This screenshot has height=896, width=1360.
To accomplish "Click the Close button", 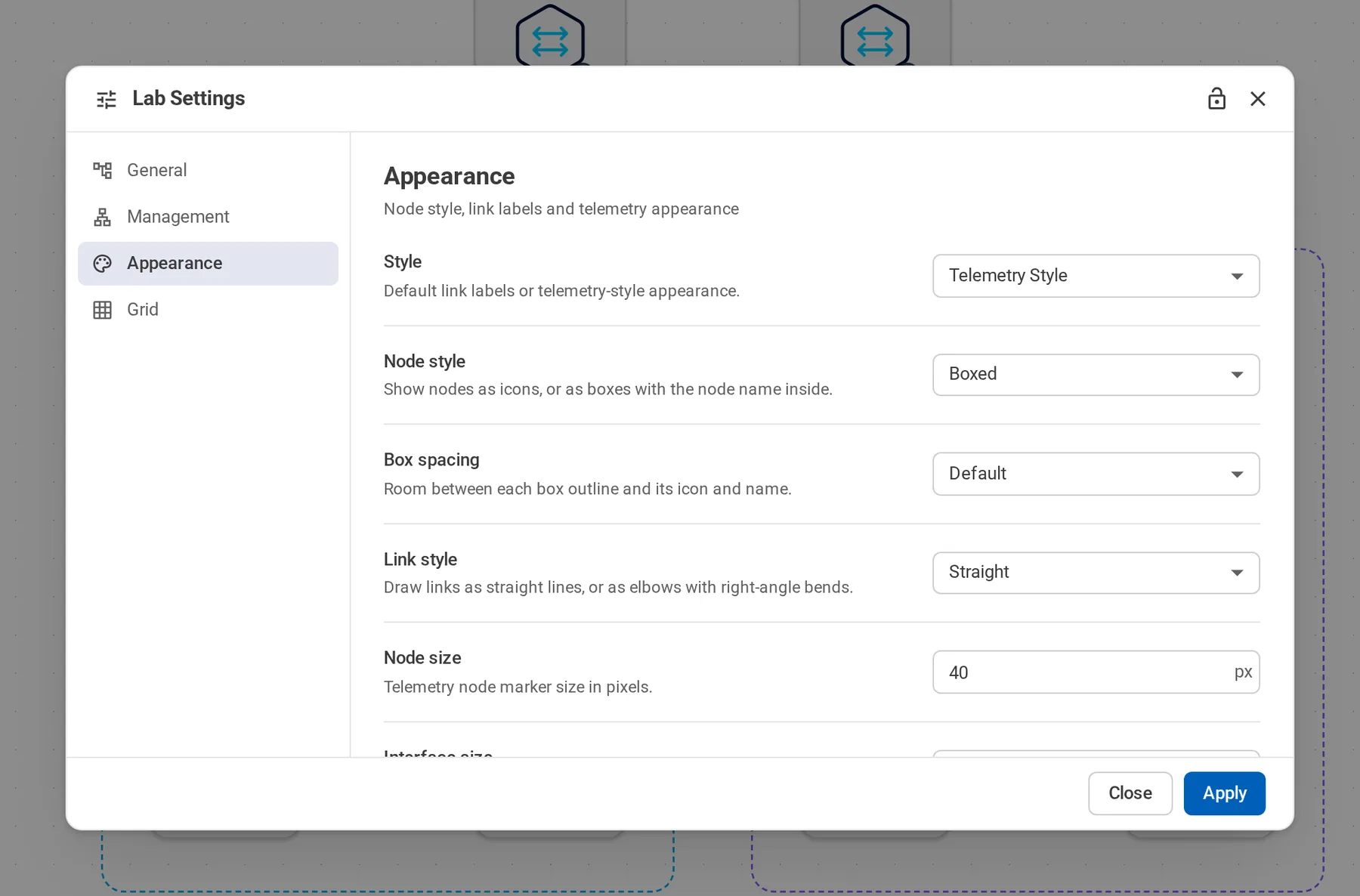I will (x=1130, y=793).
